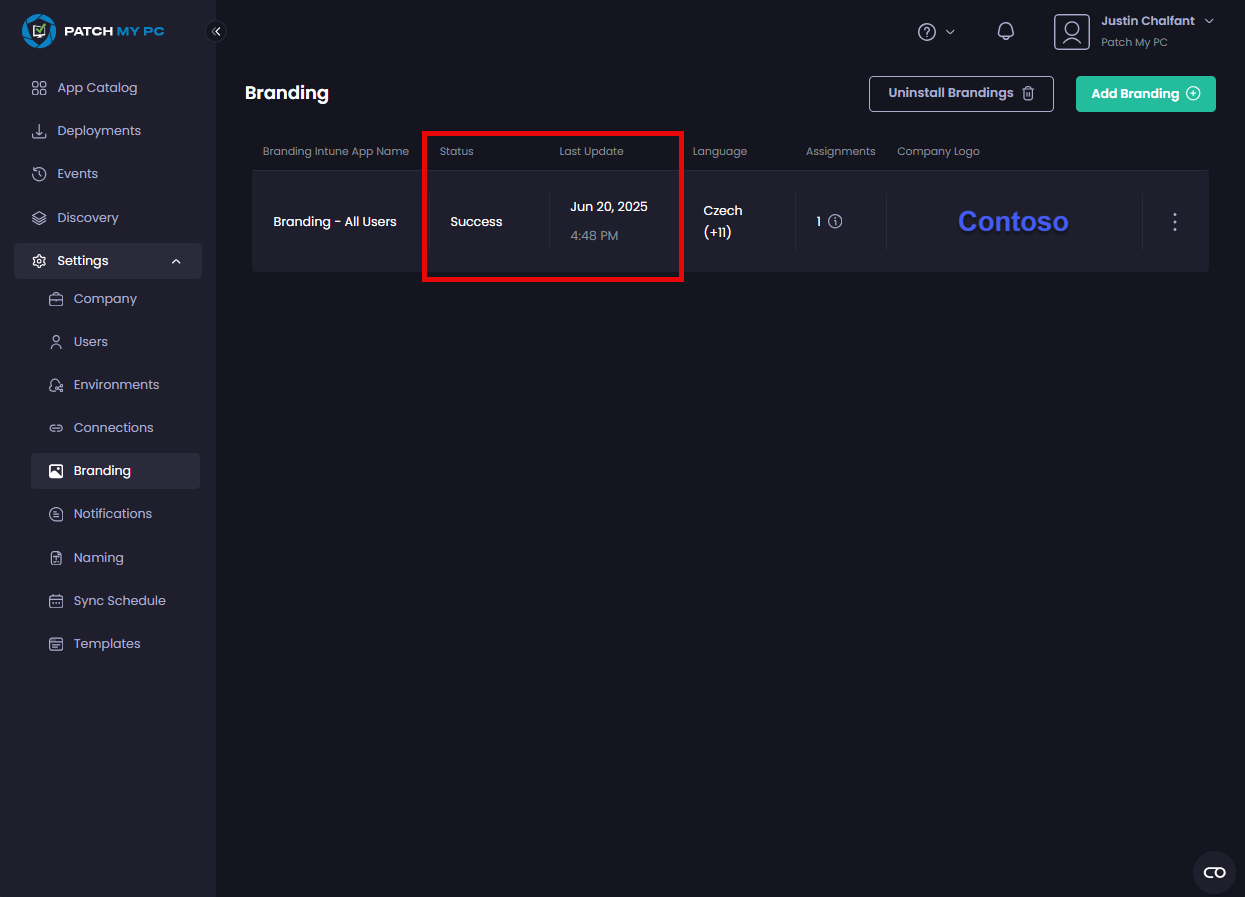Click the Patch My PC logo
This screenshot has width=1245, height=897.
coord(93,31)
